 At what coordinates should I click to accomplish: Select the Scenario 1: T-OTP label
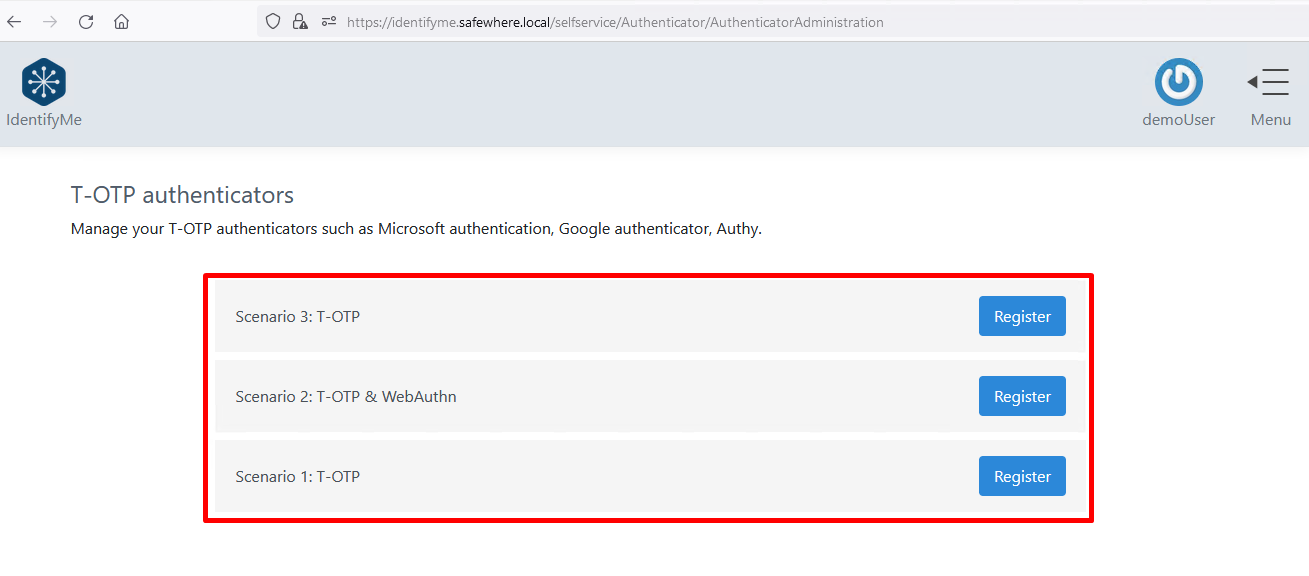[x=297, y=477]
